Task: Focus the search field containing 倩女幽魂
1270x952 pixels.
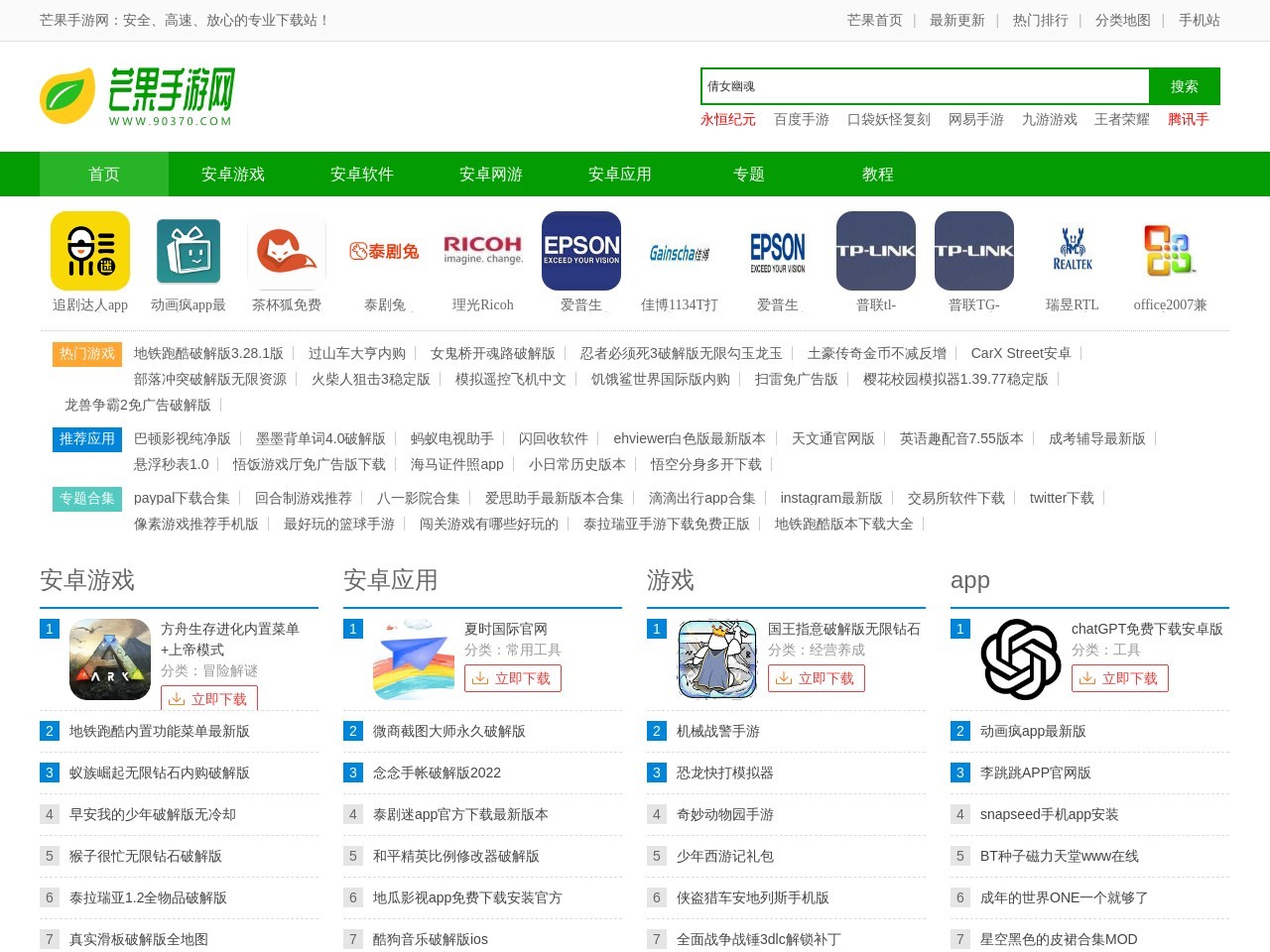Action: (x=925, y=86)
